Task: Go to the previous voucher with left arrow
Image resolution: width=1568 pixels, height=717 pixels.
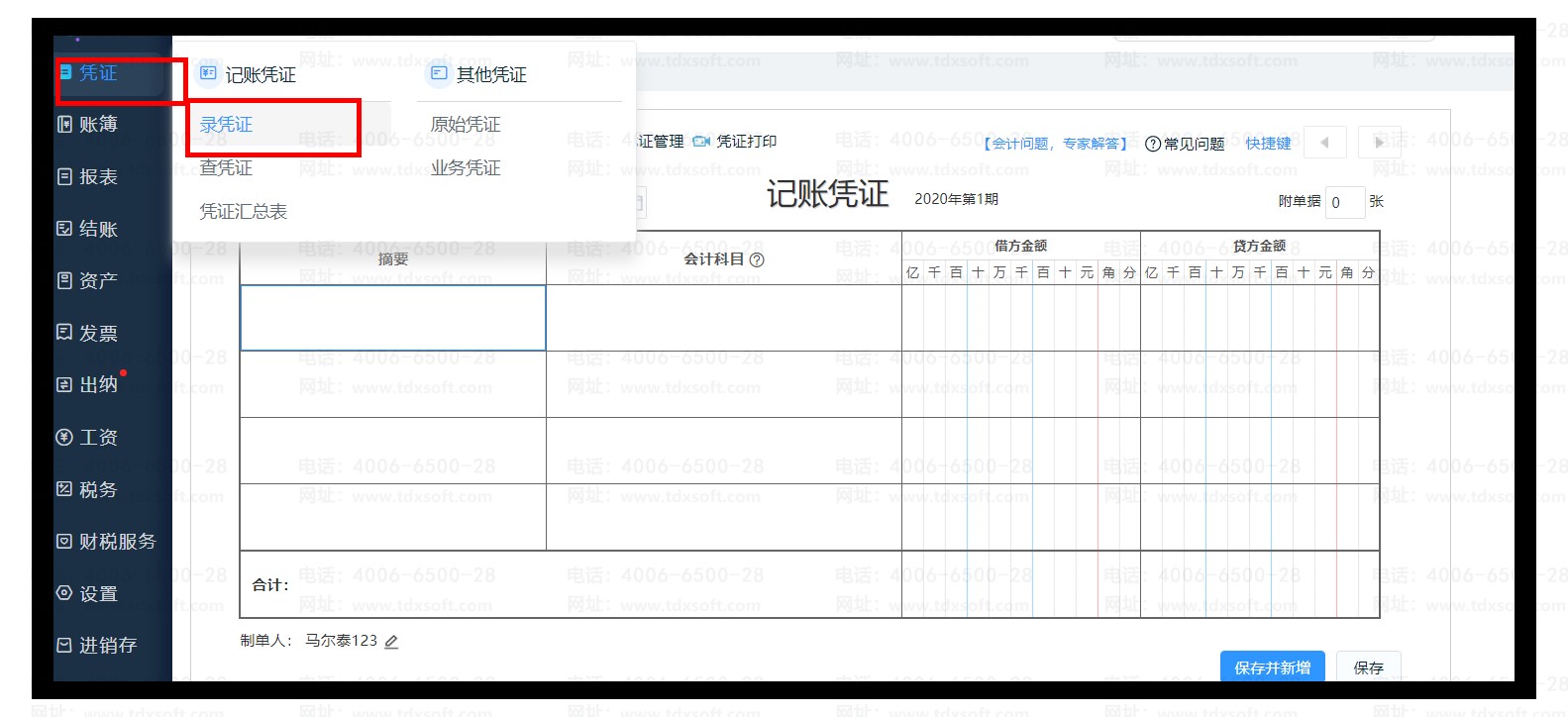Action: (1324, 143)
